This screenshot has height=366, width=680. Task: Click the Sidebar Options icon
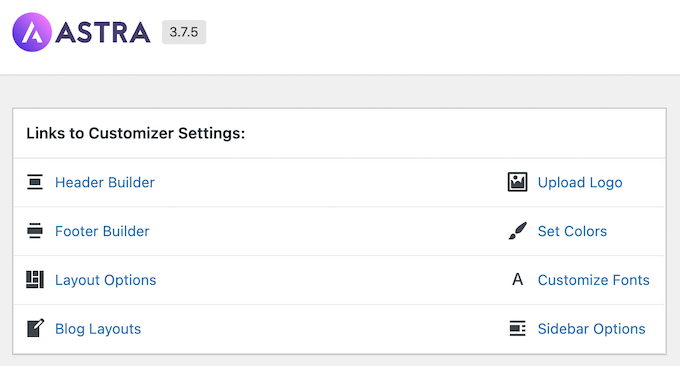pos(517,328)
